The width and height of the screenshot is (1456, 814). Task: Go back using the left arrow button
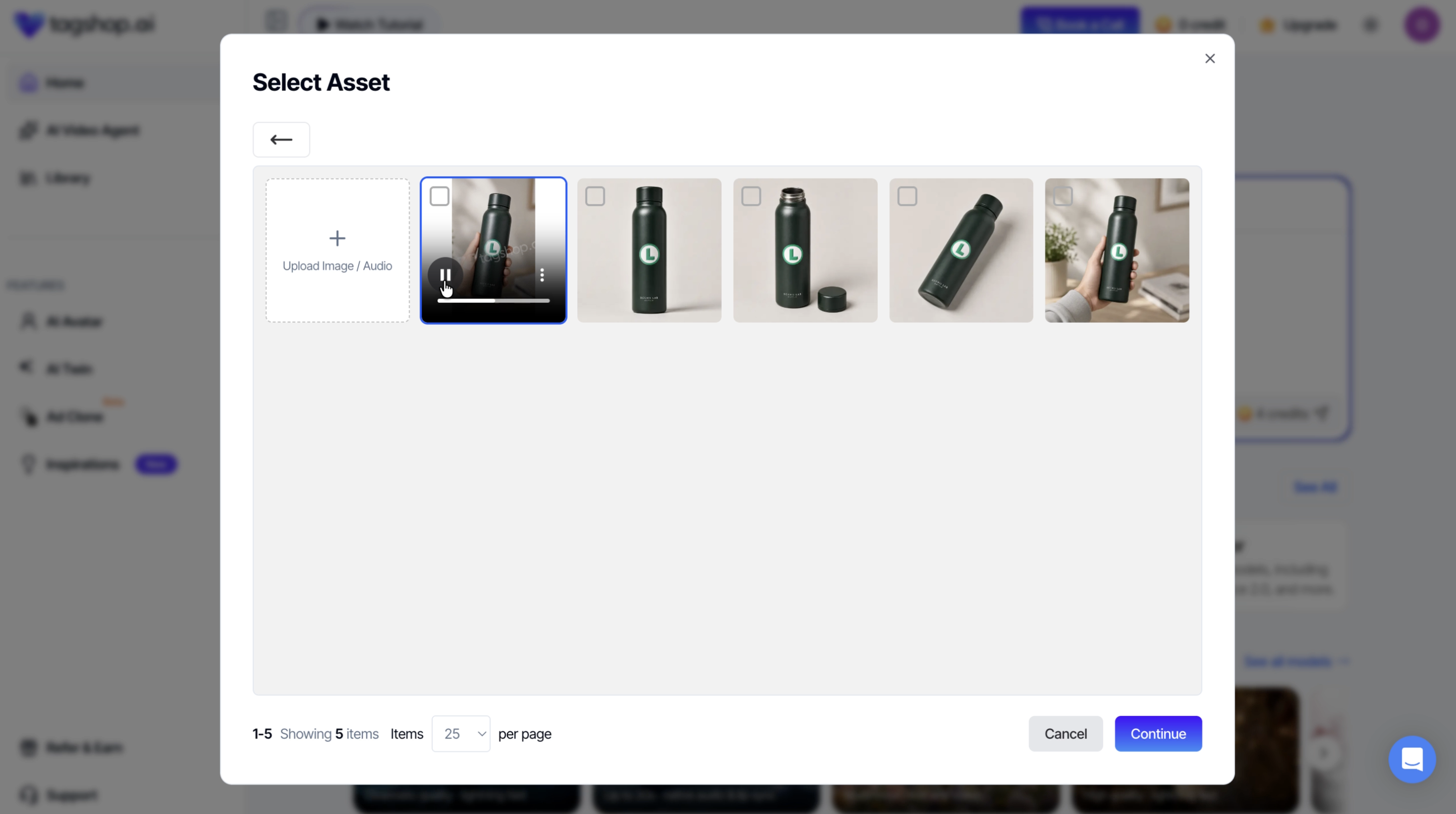tap(281, 140)
